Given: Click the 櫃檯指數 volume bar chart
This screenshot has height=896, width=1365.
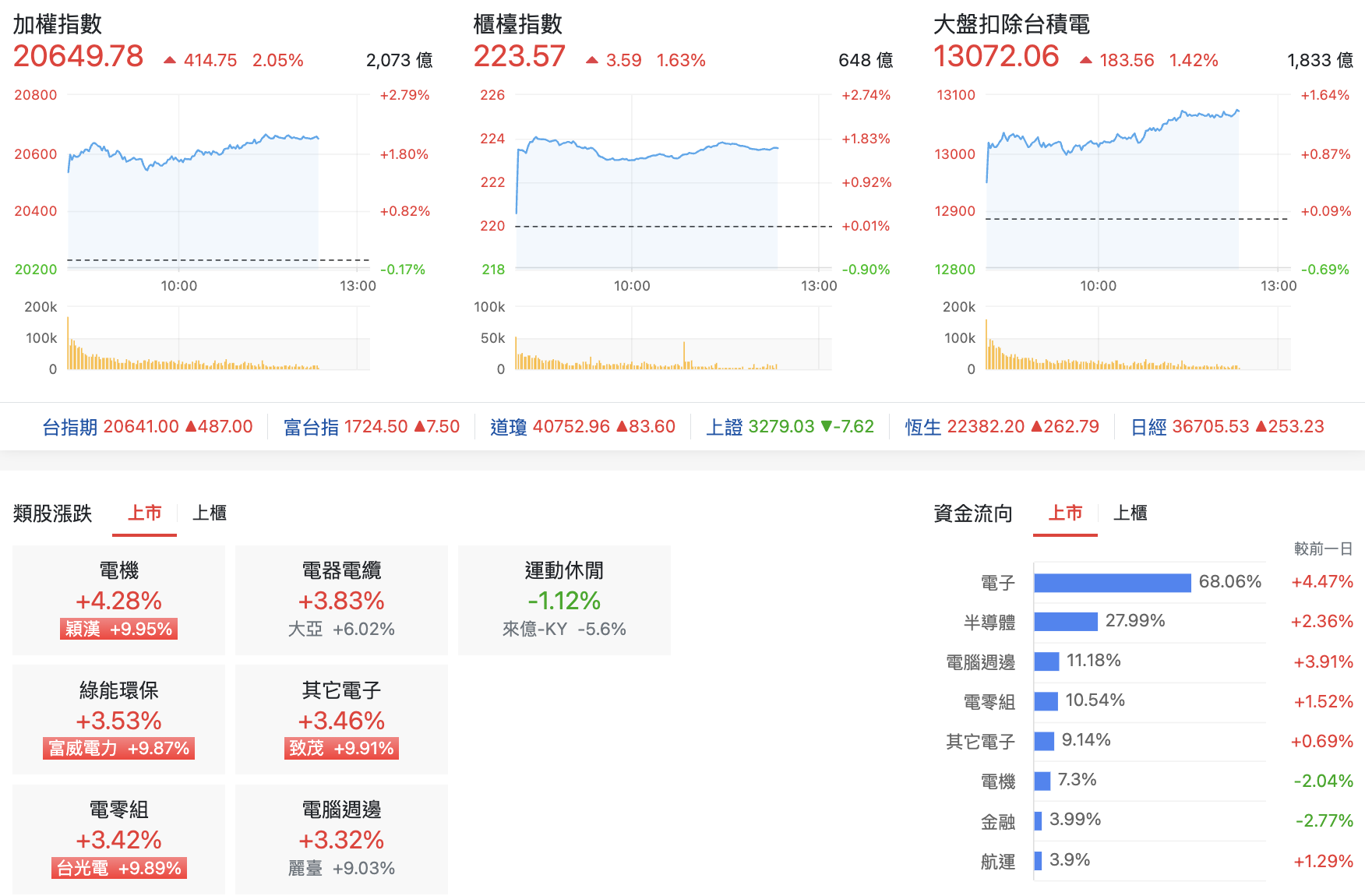Looking at the screenshot, I should (x=673, y=338).
